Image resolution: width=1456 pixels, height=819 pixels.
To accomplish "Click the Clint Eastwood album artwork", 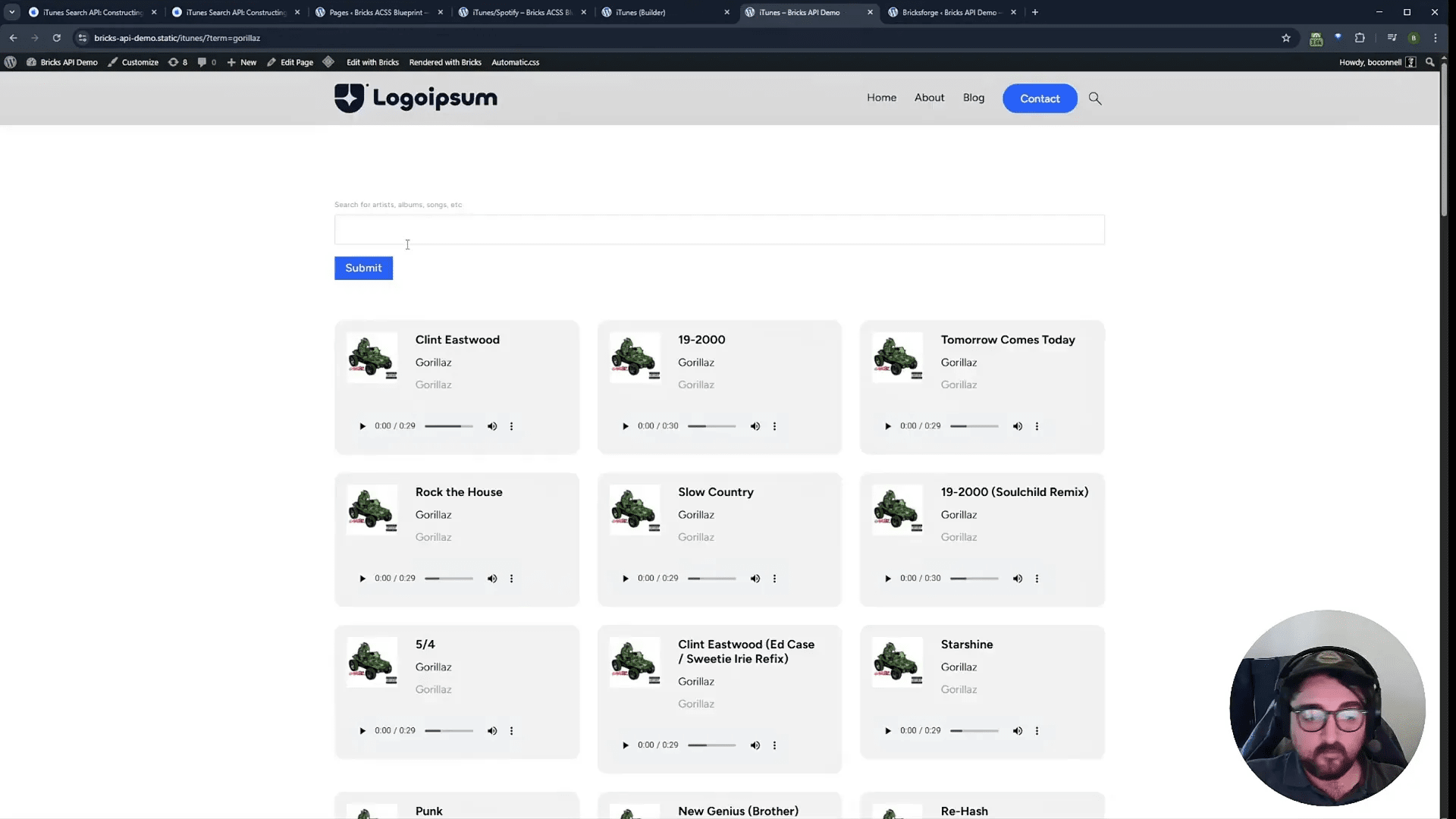I will point(372,357).
